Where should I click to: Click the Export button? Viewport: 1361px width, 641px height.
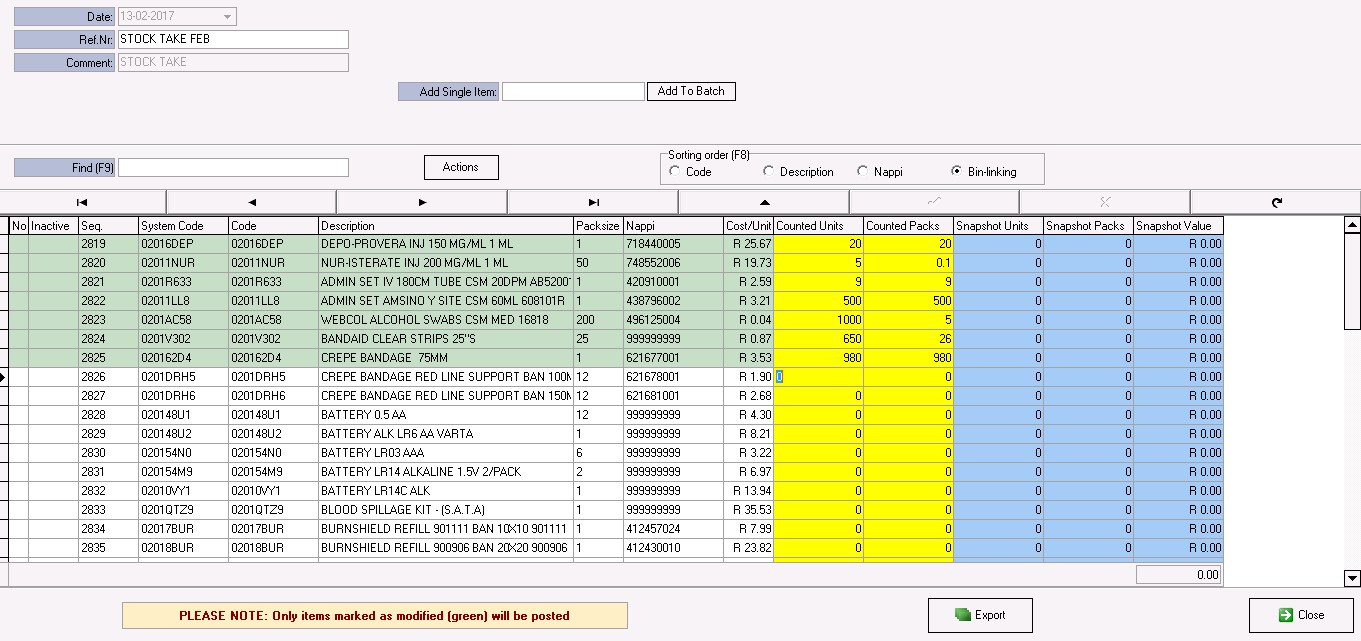pyautogui.click(x=980, y=615)
